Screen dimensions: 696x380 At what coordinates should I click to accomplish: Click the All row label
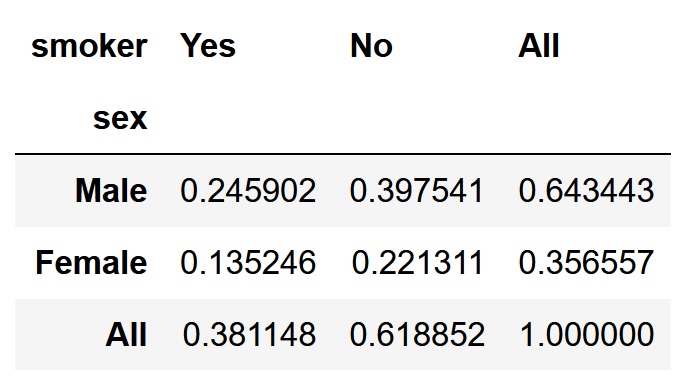tap(126, 335)
